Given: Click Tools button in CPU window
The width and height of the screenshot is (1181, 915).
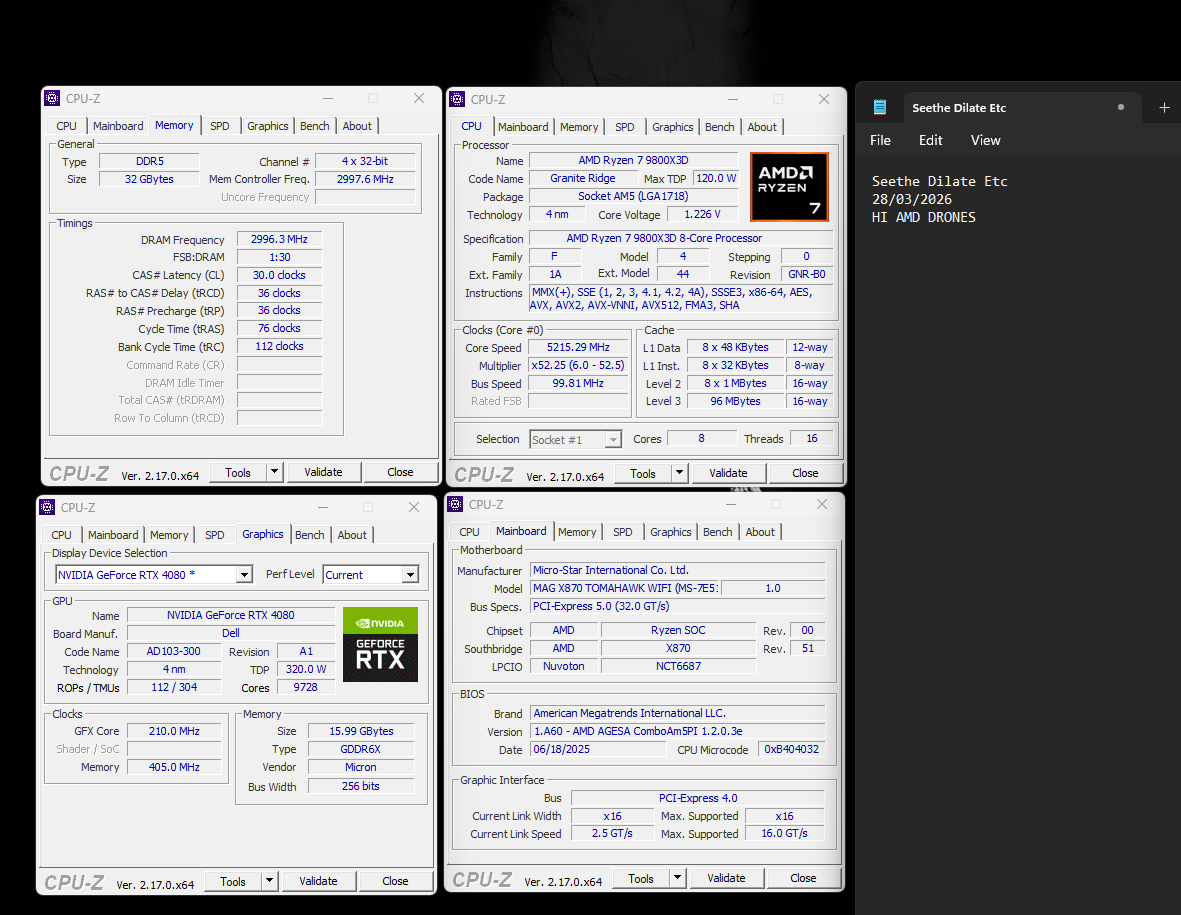Looking at the screenshot, I should pyautogui.click(x=642, y=473).
